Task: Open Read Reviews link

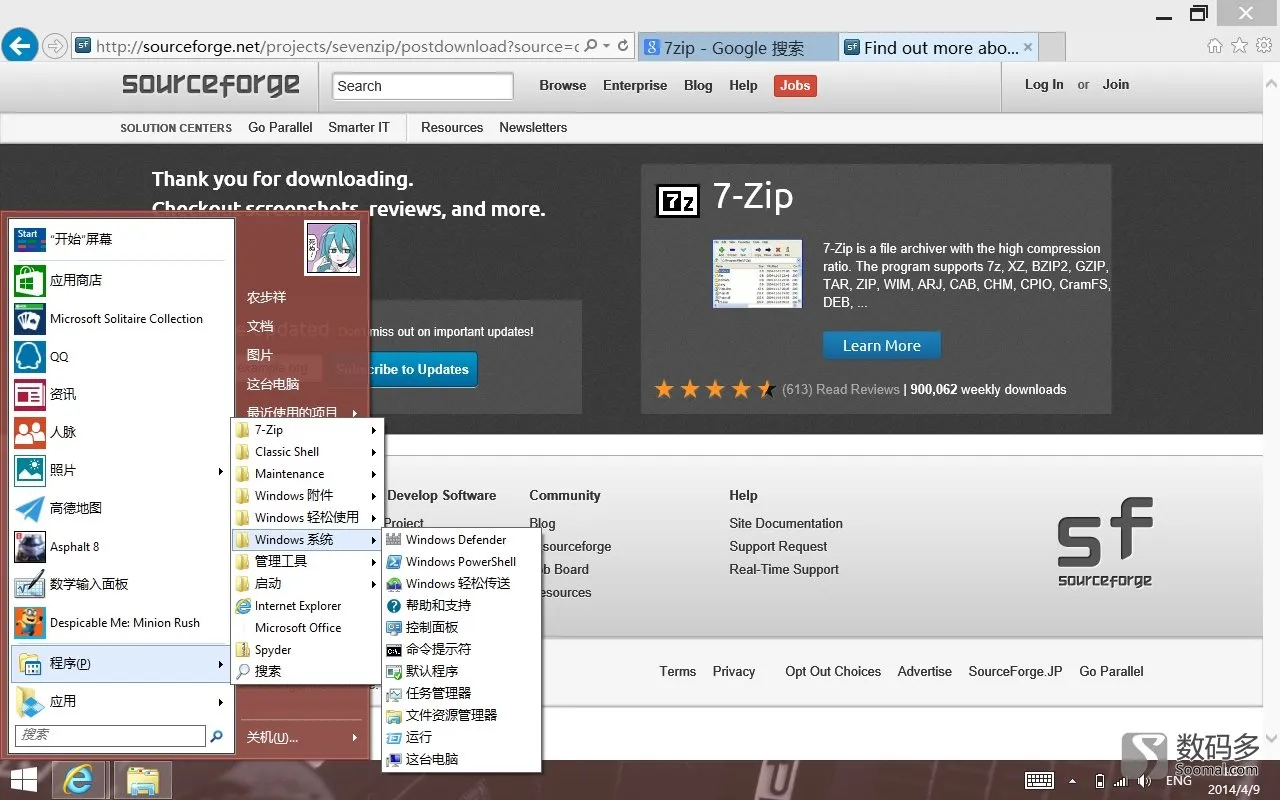Action: pos(858,390)
